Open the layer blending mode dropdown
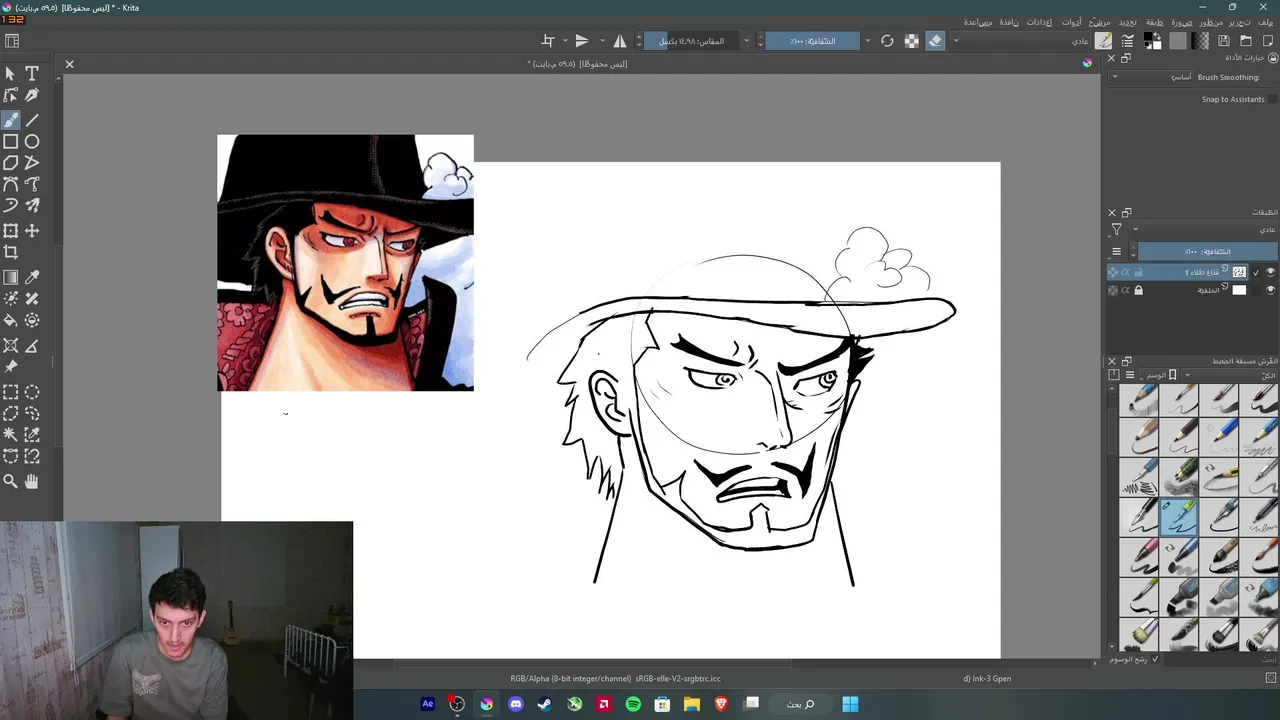 (x=1203, y=229)
